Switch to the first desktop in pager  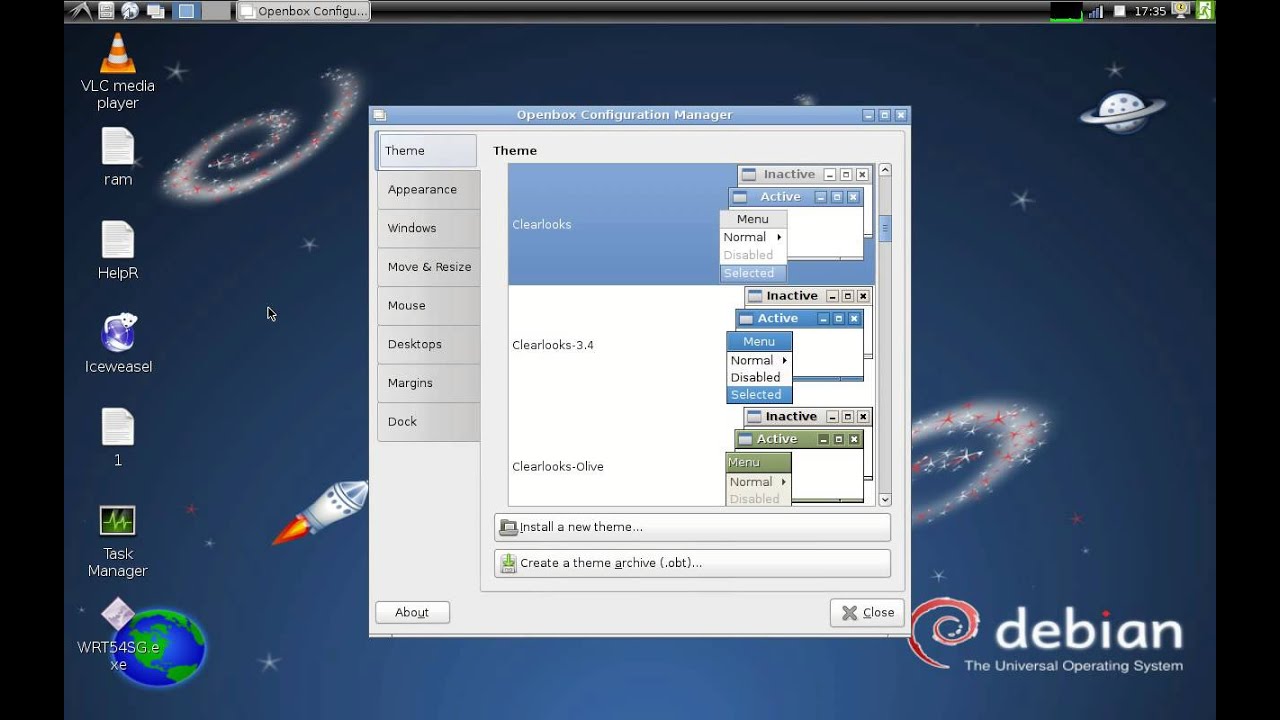[x=186, y=11]
